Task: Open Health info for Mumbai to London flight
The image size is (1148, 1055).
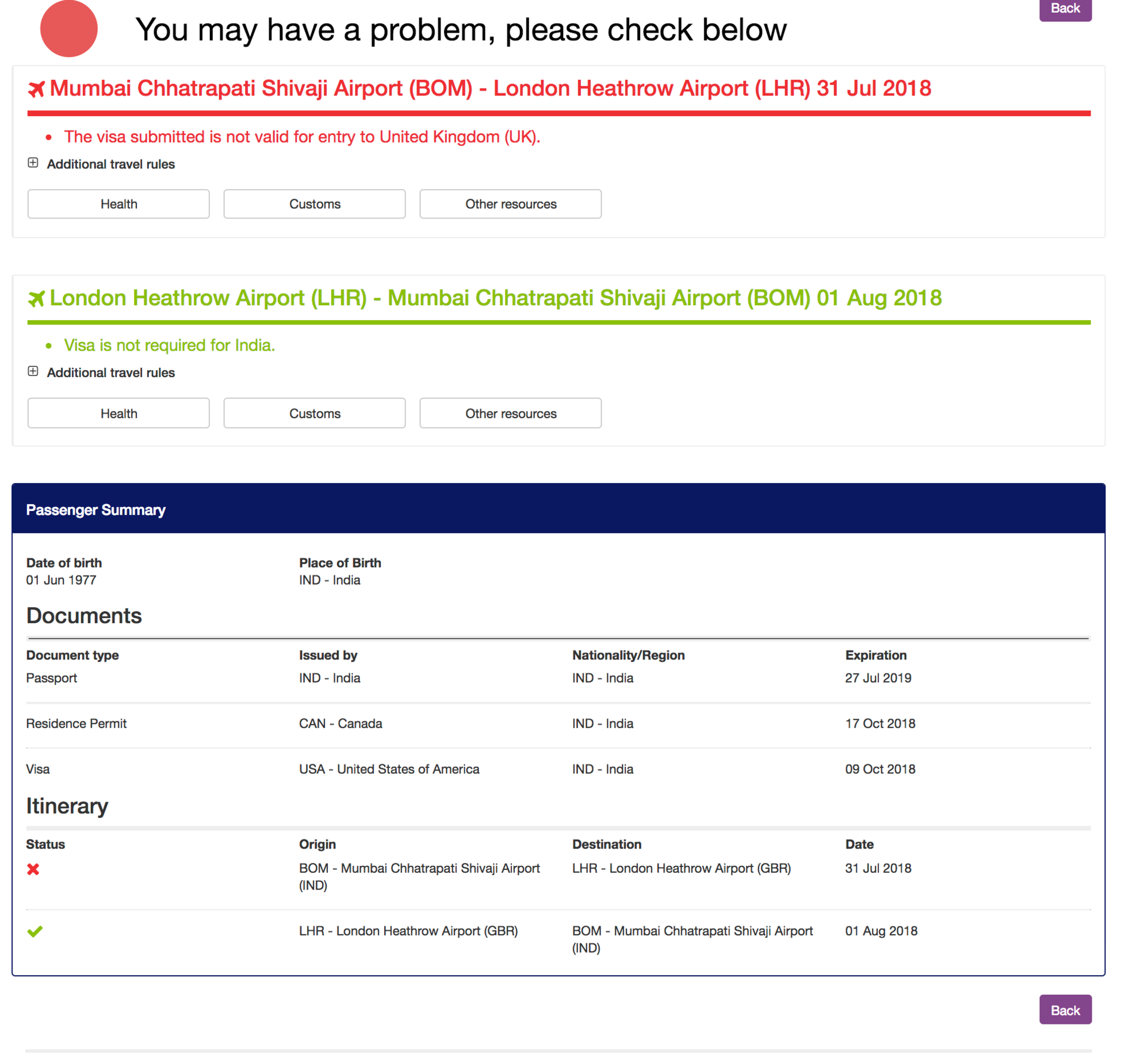Action: click(x=118, y=204)
